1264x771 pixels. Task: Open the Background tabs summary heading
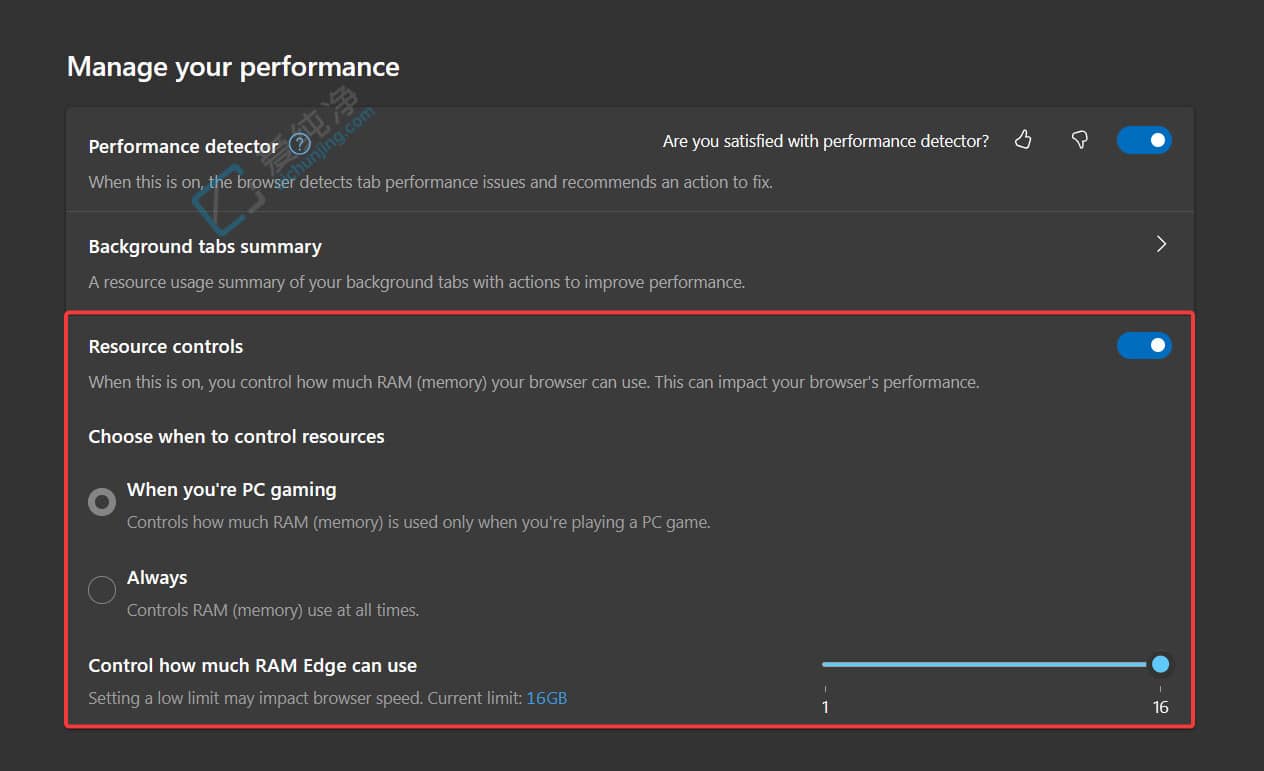coord(205,247)
